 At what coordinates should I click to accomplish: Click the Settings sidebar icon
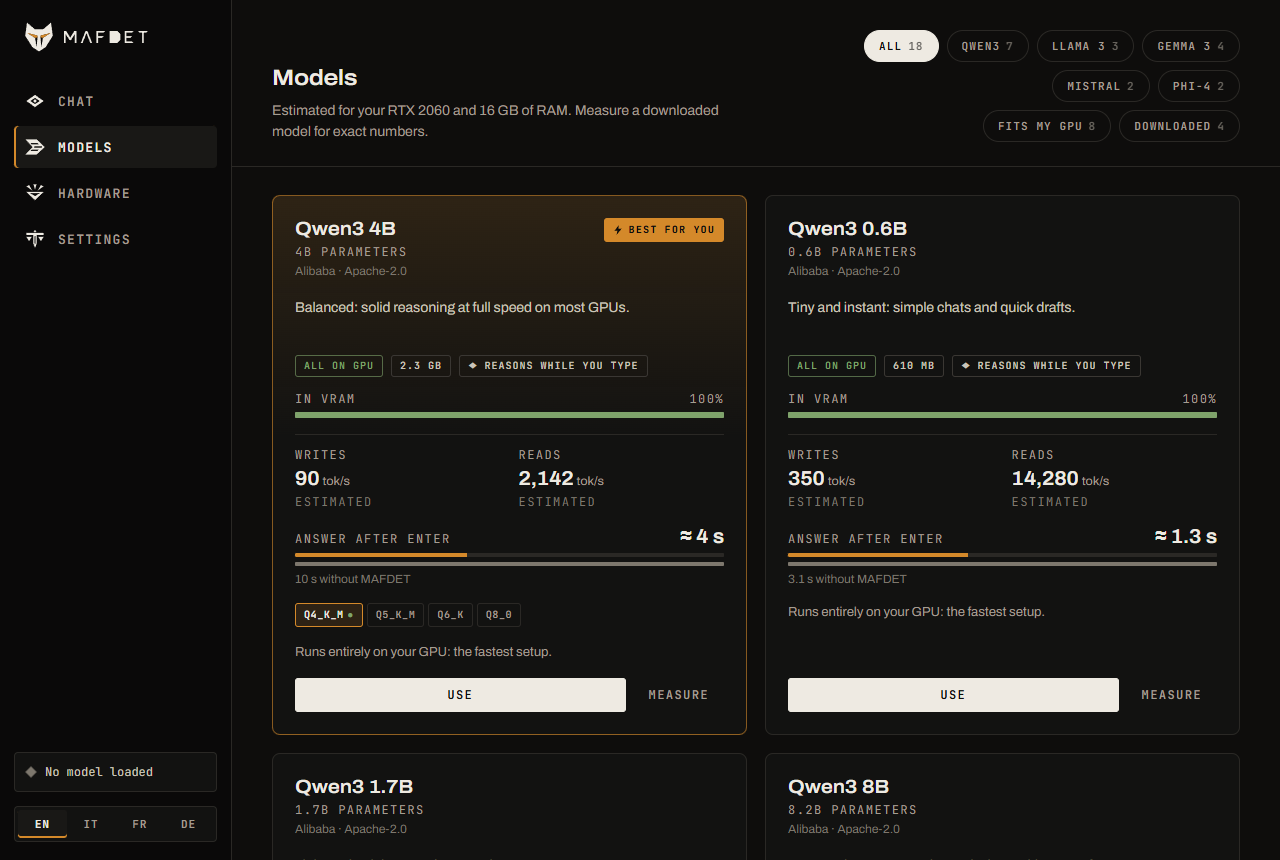point(35,239)
